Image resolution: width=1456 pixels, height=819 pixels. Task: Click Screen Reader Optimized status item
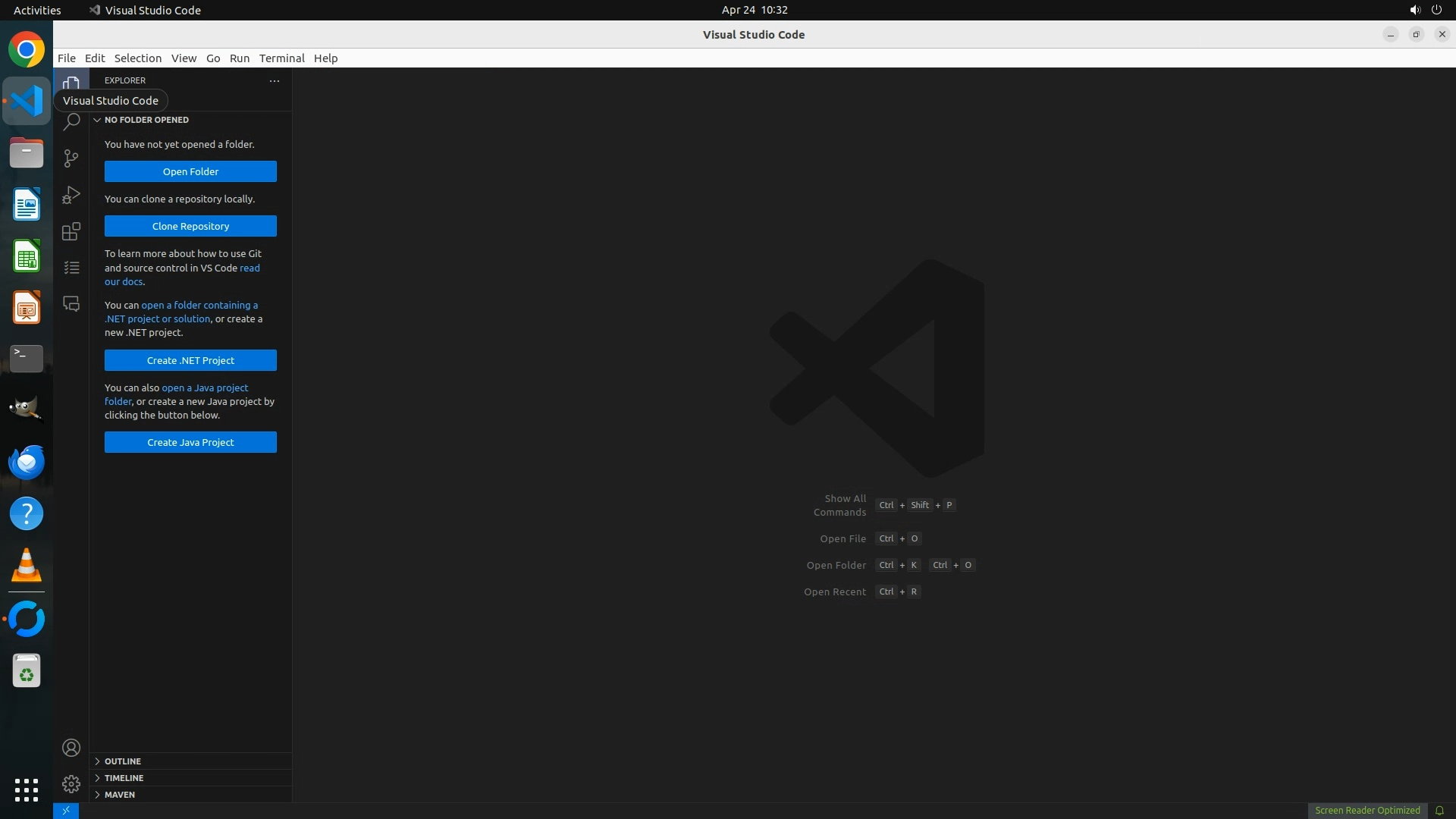(1367, 811)
